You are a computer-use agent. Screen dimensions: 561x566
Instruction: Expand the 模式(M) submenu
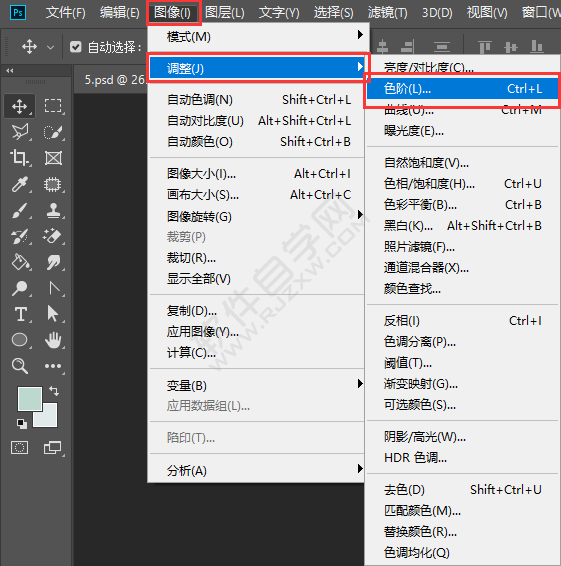(x=258, y=36)
